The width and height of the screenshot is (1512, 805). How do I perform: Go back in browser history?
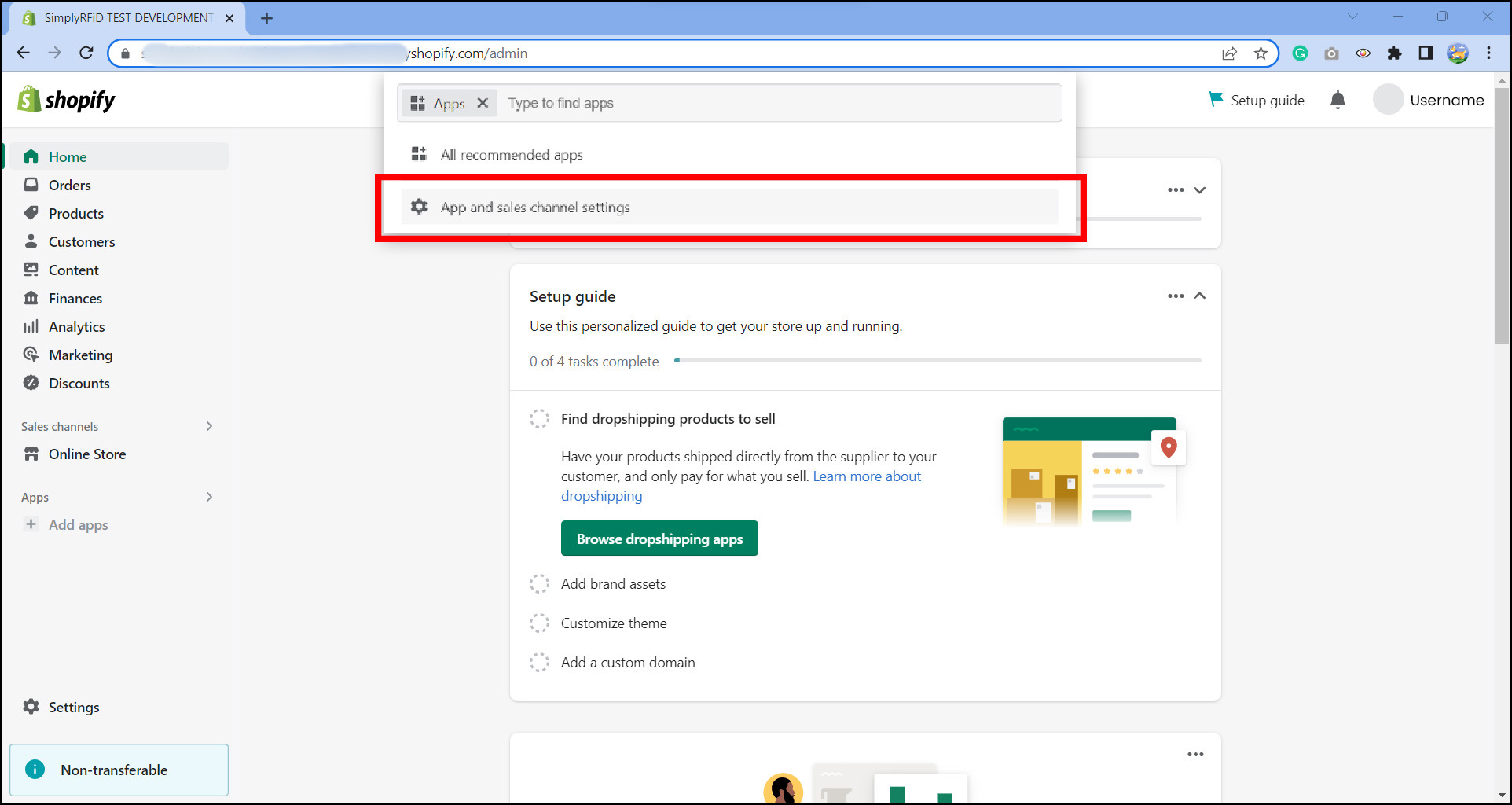coord(23,53)
